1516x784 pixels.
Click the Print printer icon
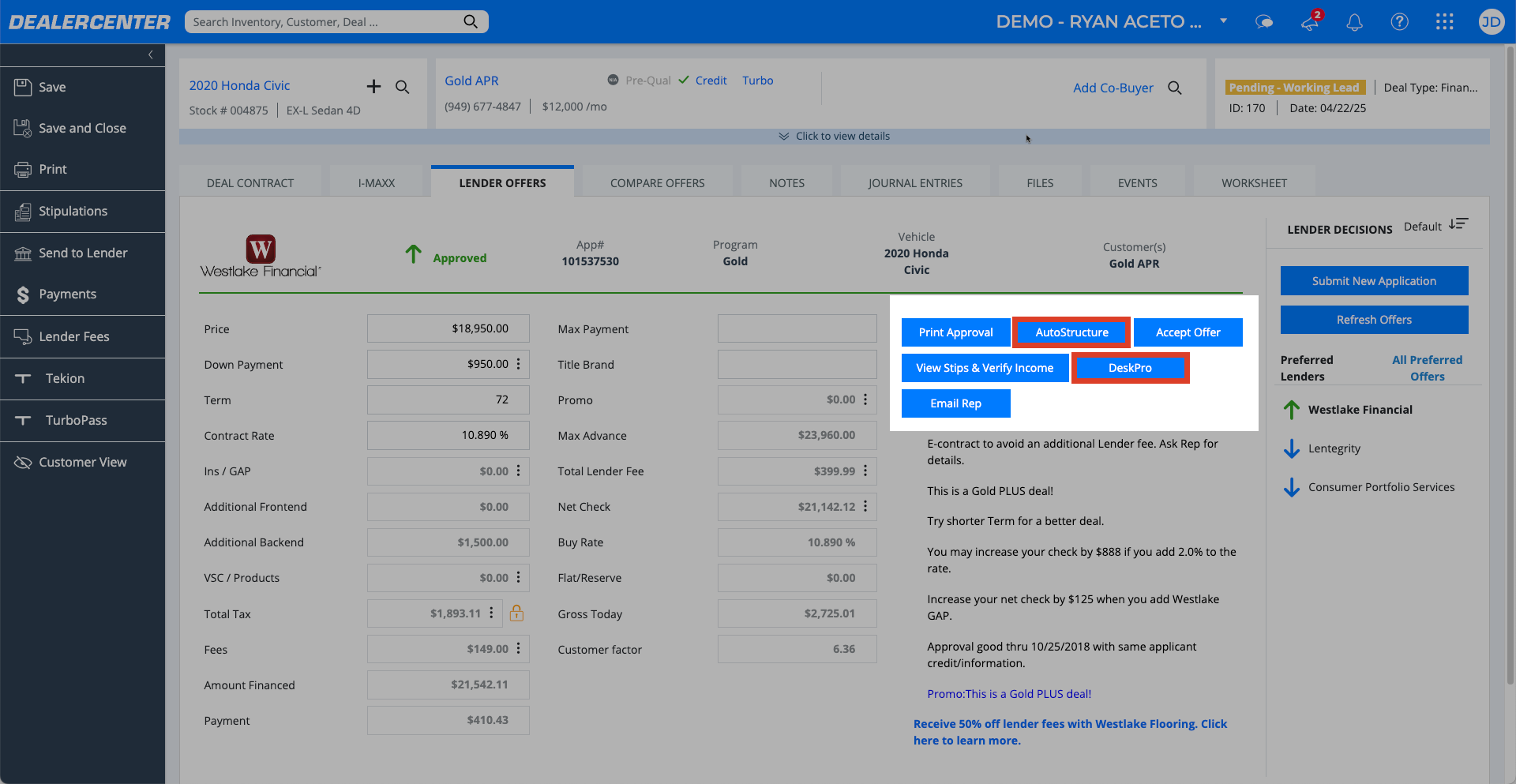click(x=23, y=169)
